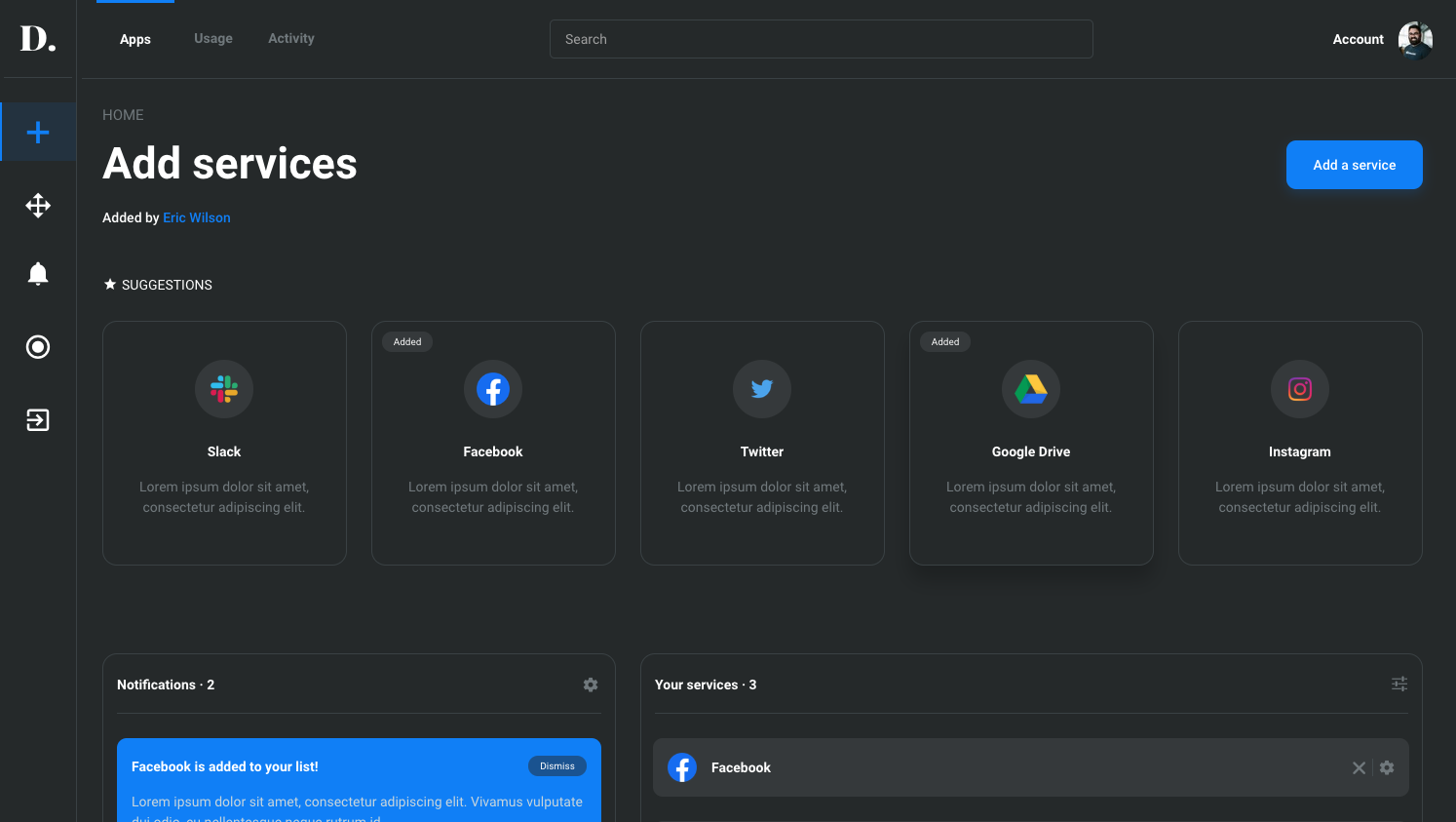Click the Add a service button
Screen dimensions: 1456x822
tap(1355, 165)
